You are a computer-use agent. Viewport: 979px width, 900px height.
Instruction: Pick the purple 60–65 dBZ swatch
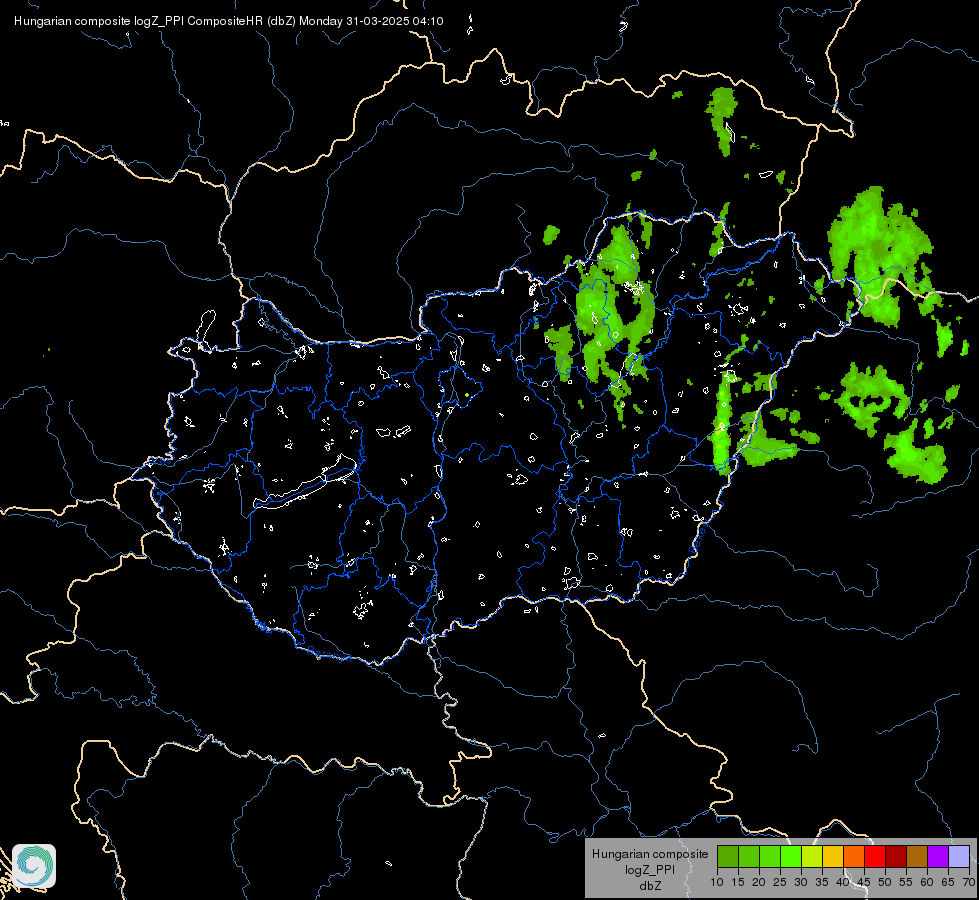938,856
